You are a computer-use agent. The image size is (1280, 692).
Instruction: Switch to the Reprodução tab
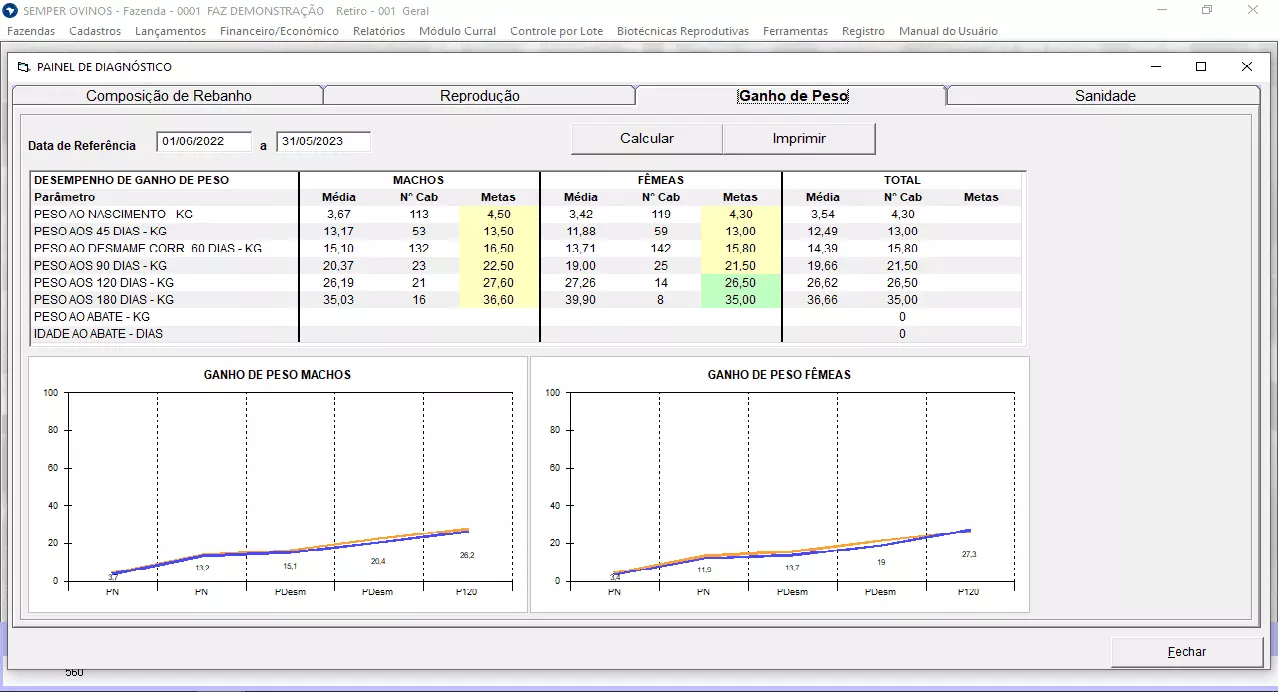coord(479,96)
